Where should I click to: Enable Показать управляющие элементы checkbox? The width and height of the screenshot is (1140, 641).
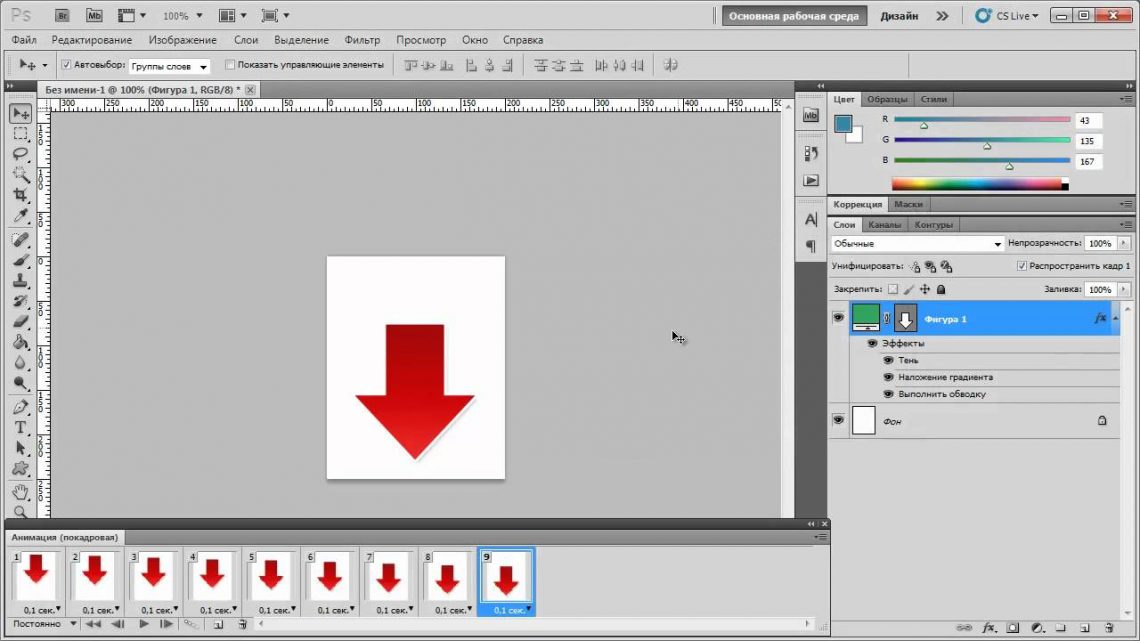pyautogui.click(x=230, y=65)
